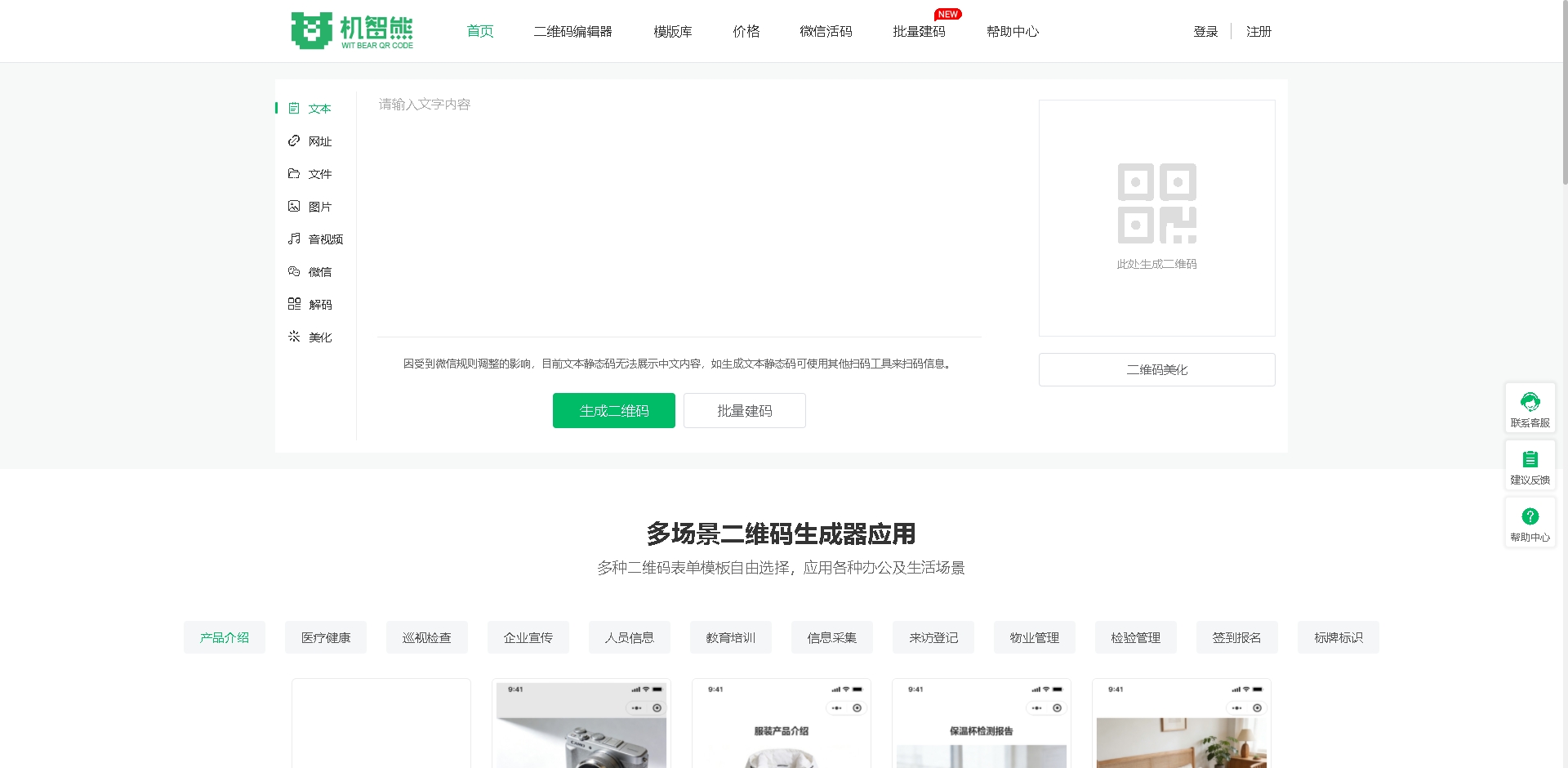This screenshot has height=768, width=1568.
Task: Select the 音视频 music note icon
Action: [294, 239]
